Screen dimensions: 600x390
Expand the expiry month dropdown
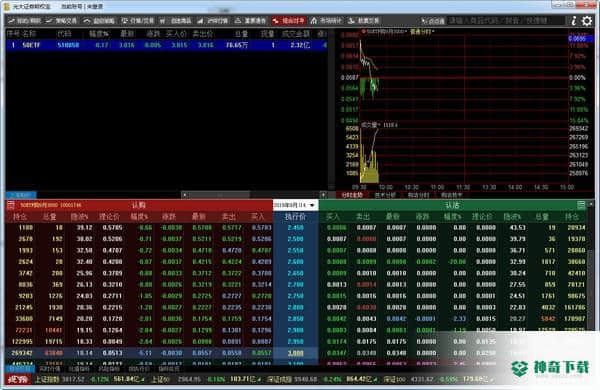295,205
